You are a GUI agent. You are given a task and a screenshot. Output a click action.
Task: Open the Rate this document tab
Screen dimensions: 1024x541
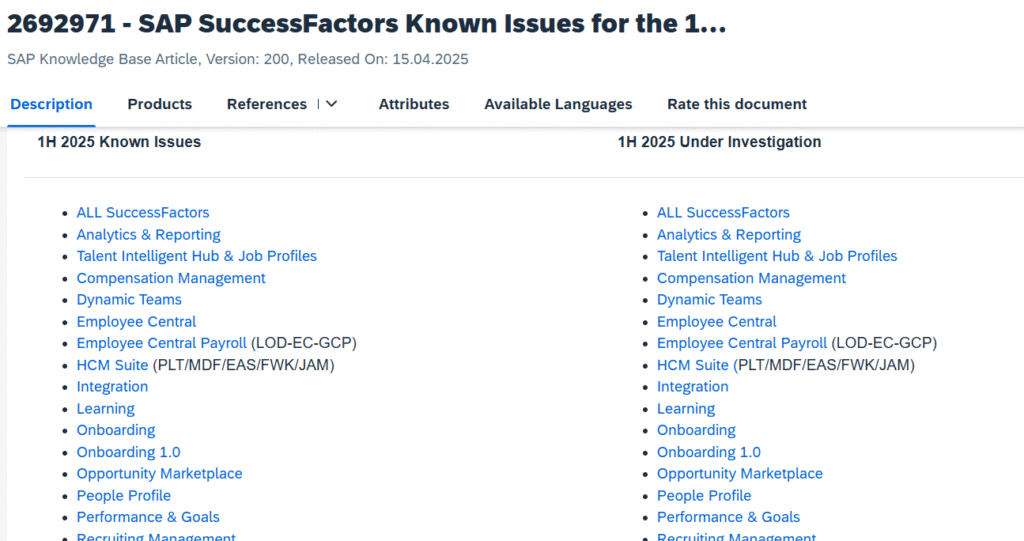pos(737,104)
